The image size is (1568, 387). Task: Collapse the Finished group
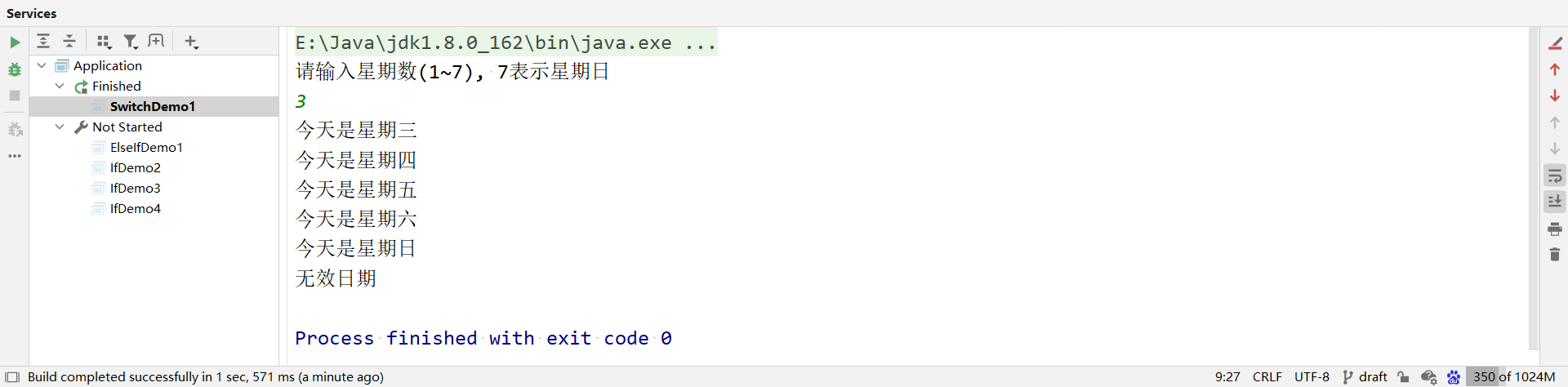coord(60,86)
